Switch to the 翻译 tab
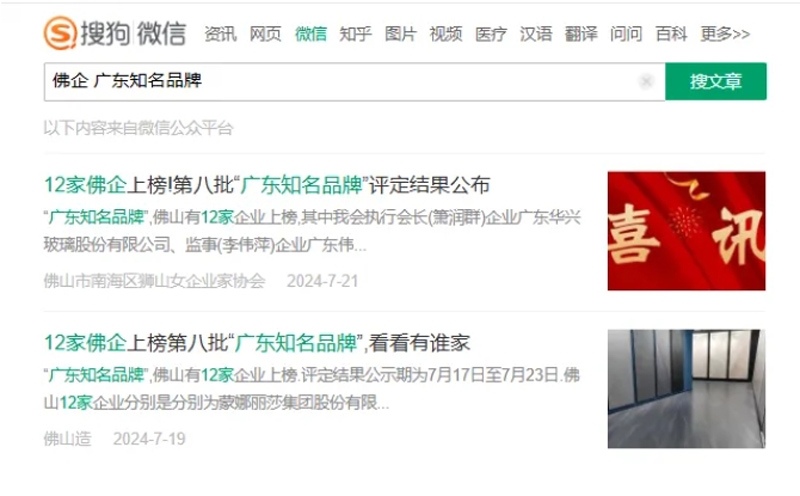 point(581,34)
